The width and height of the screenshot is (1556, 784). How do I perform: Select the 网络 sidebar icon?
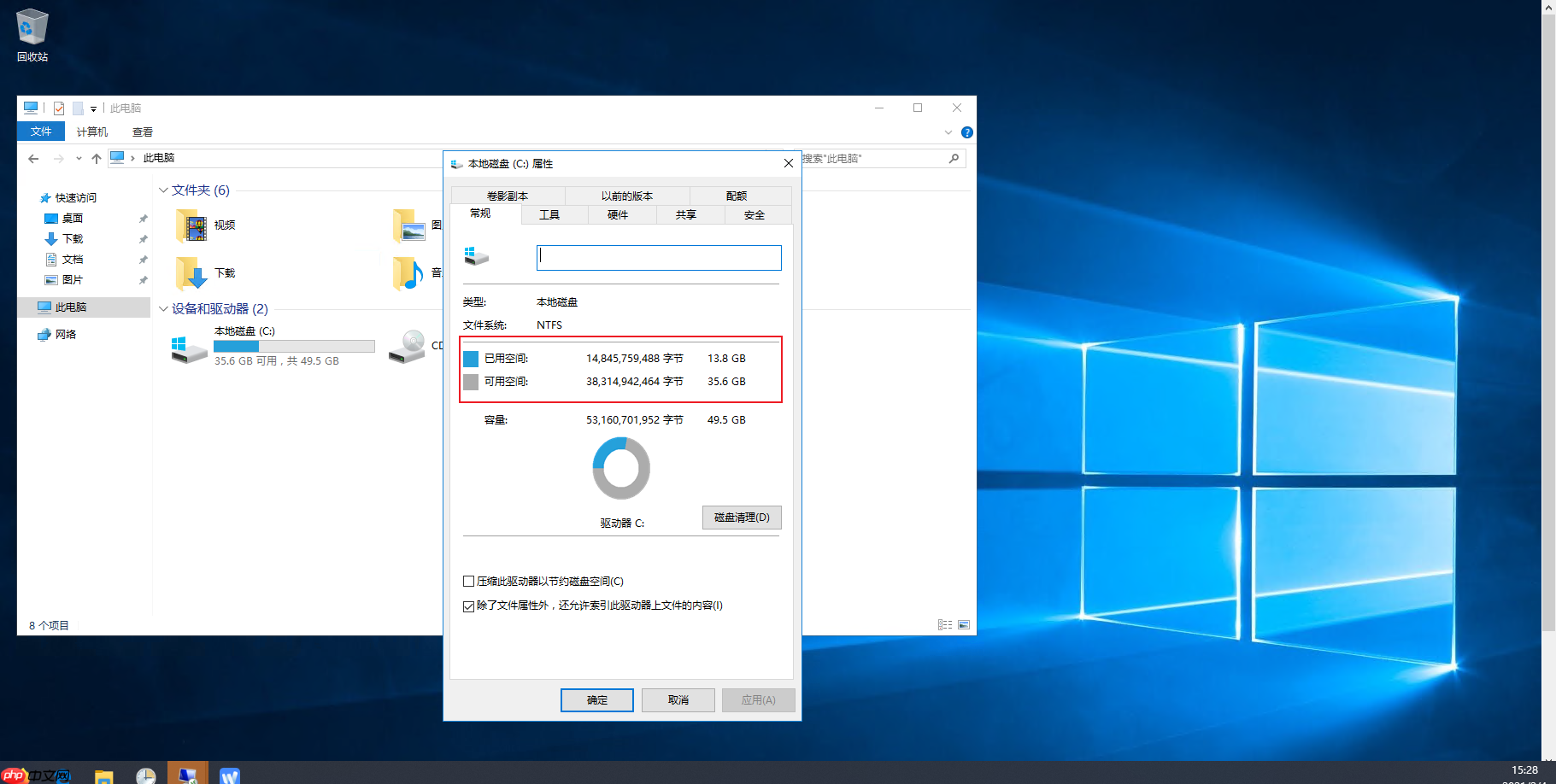[44, 334]
